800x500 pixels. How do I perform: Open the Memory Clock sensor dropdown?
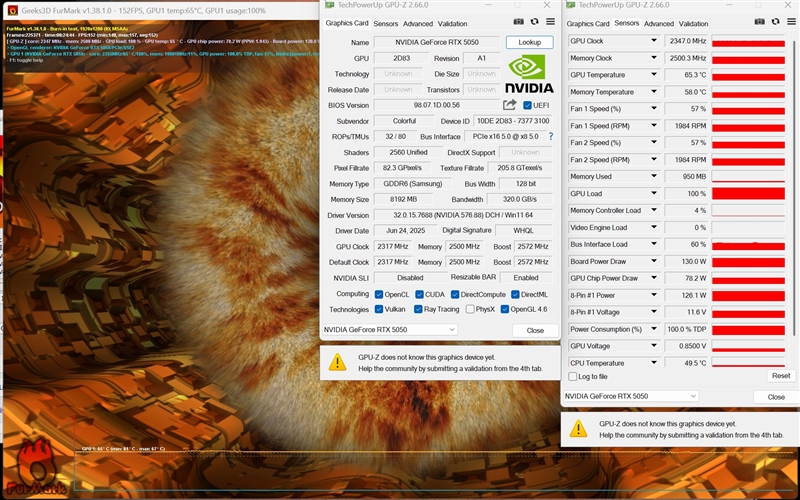[654, 58]
